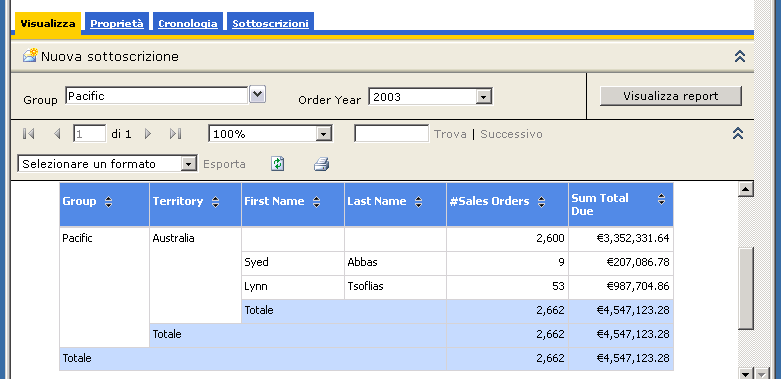Sort by the First Name column
This screenshot has height=379, width=781.
[x=316, y=202]
